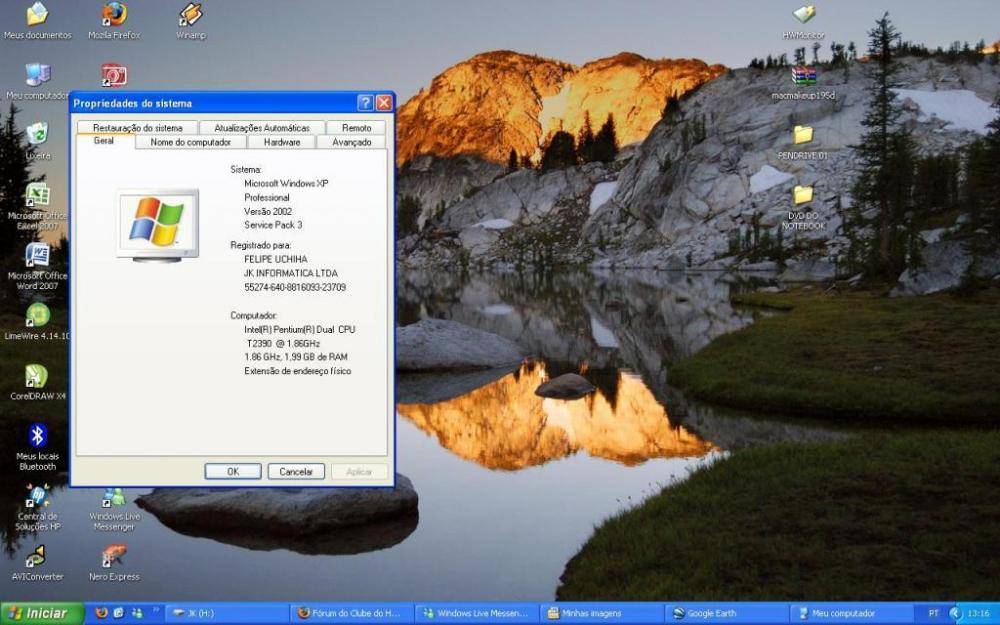Open the Restauração do sistema tab
1000x625 pixels.
(137, 128)
